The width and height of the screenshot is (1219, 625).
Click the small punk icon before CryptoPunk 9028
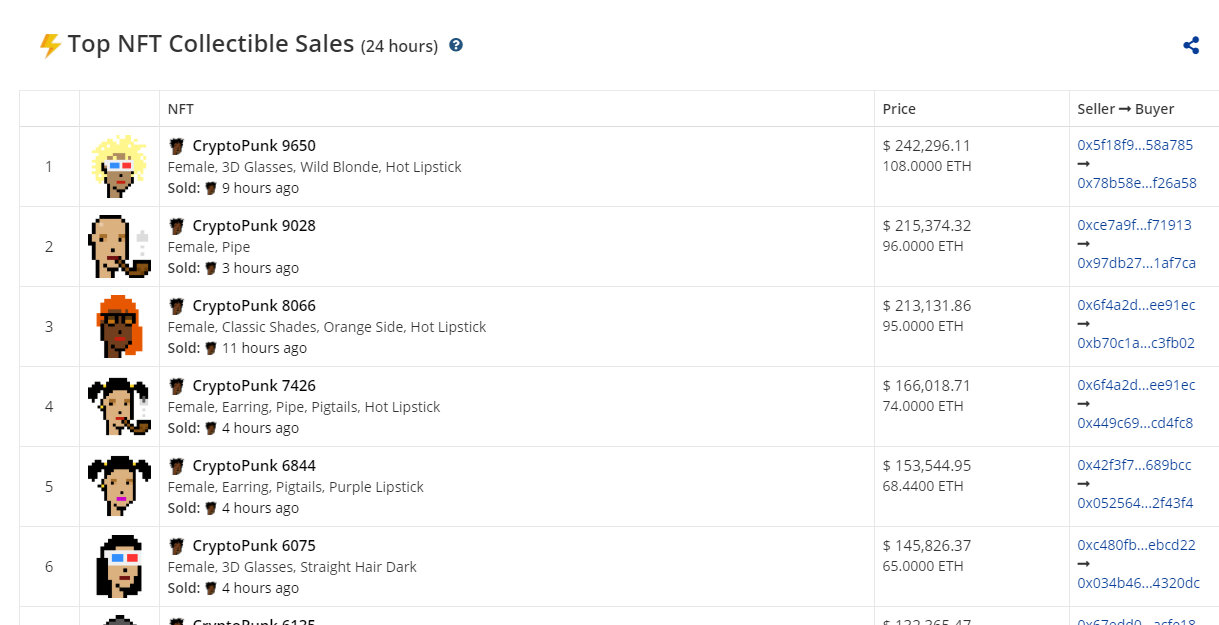coord(177,226)
